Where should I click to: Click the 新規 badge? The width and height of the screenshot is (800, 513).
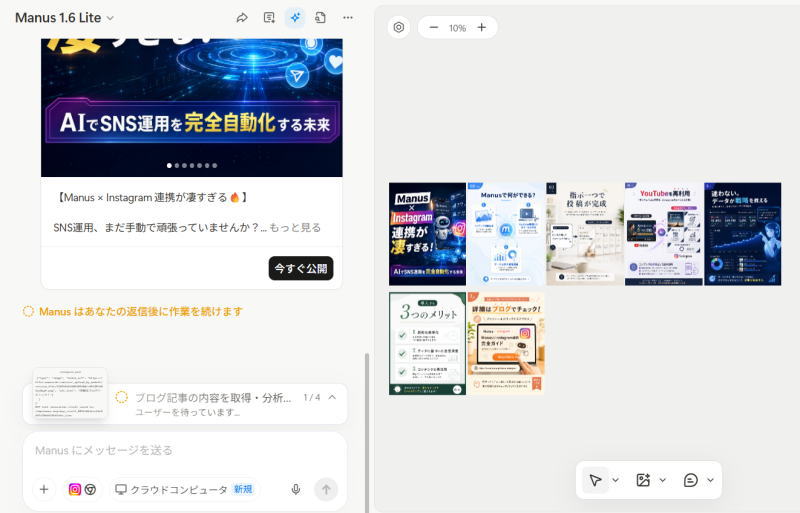coord(243,489)
